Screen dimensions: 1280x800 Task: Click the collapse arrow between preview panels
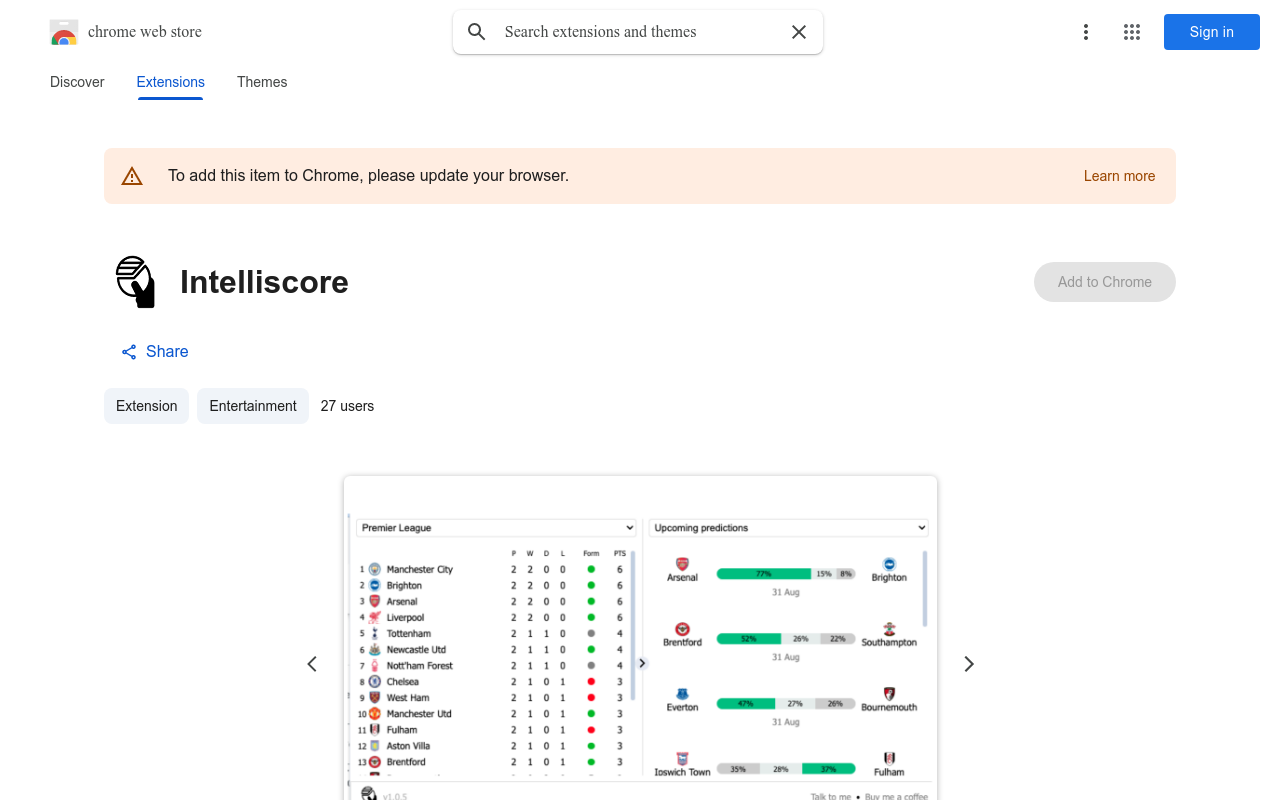(642, 663)
